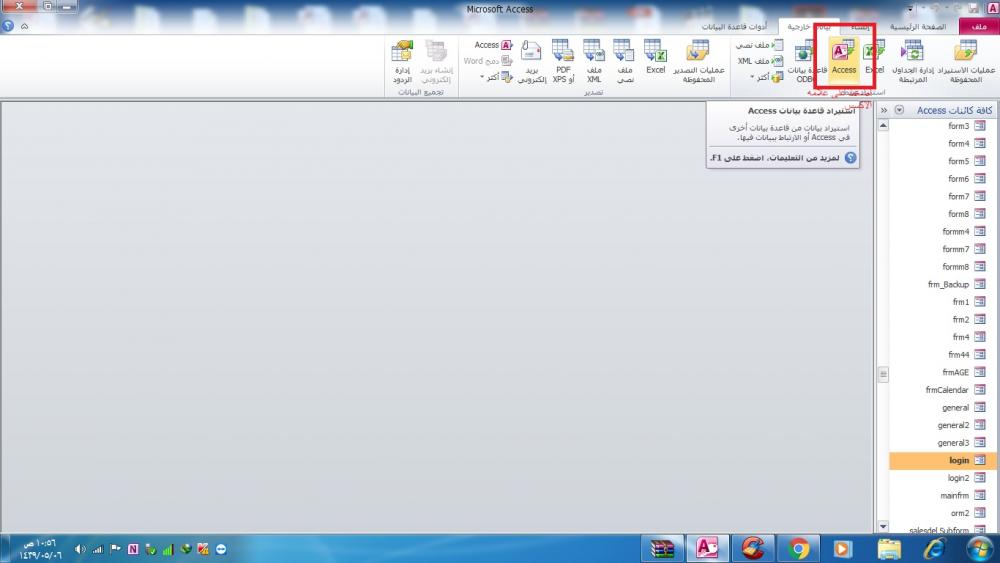Open Linked Table Manager (إدارة الجداول المرتبطة)
Image resolution: width=1000 pixels, height=563 pixels.
pos(913,61)
